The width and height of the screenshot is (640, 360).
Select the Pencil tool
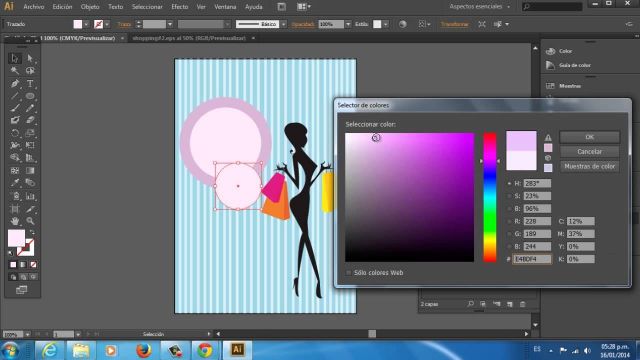coord(30,108)
